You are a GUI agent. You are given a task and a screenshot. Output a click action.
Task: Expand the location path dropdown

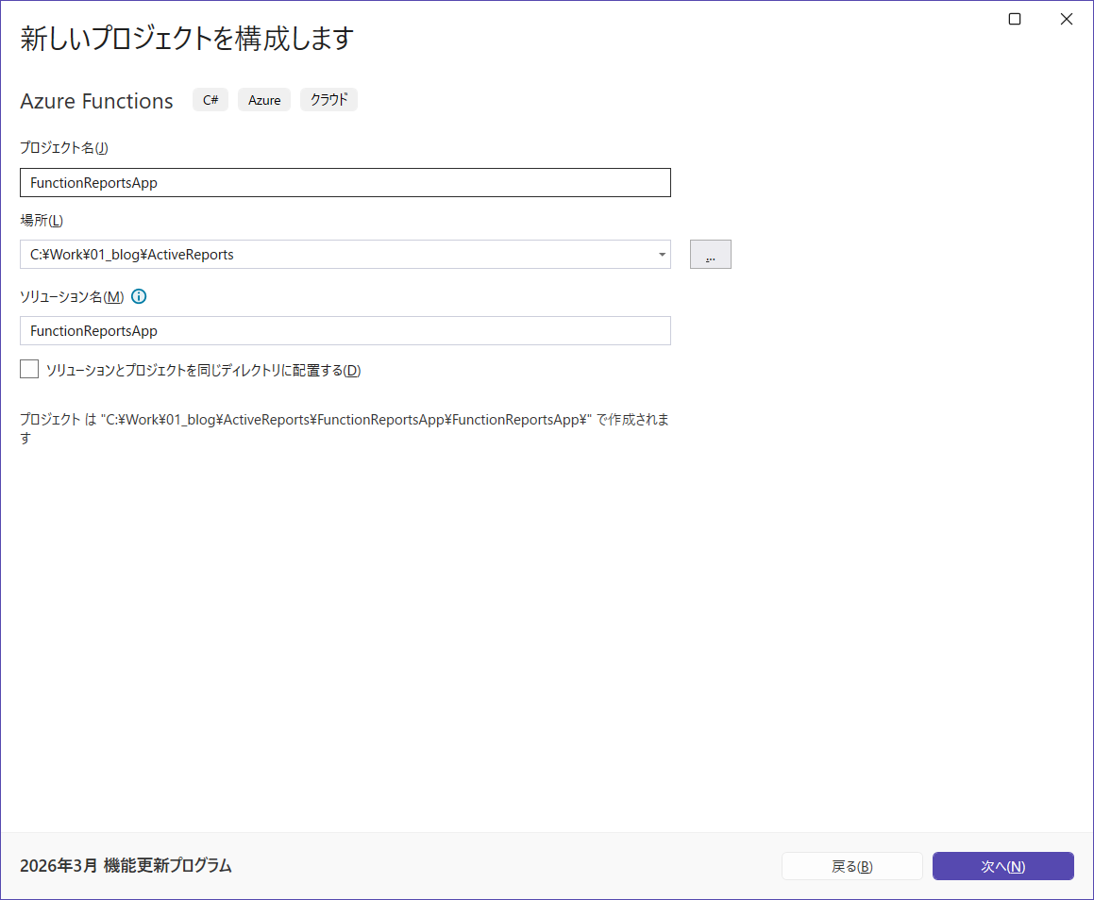tap(661, 255)
